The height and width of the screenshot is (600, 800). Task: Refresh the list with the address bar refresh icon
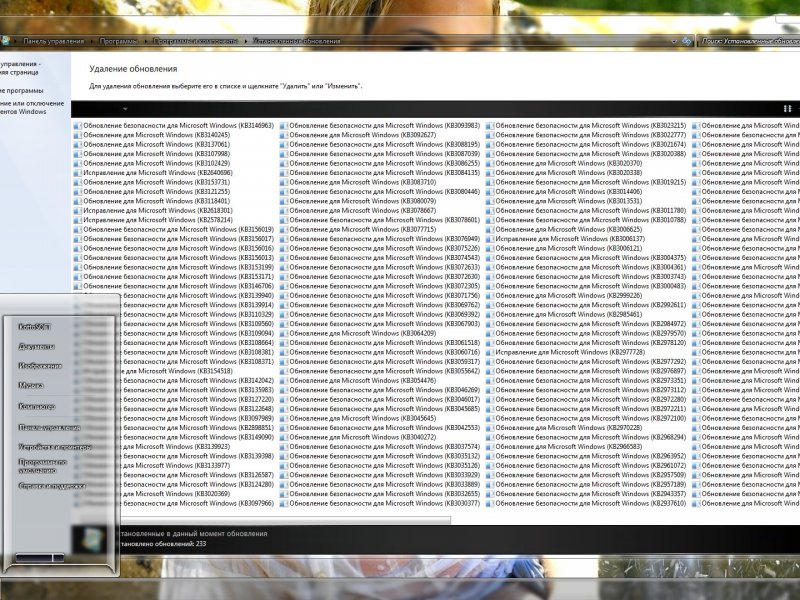click(687, 41)
